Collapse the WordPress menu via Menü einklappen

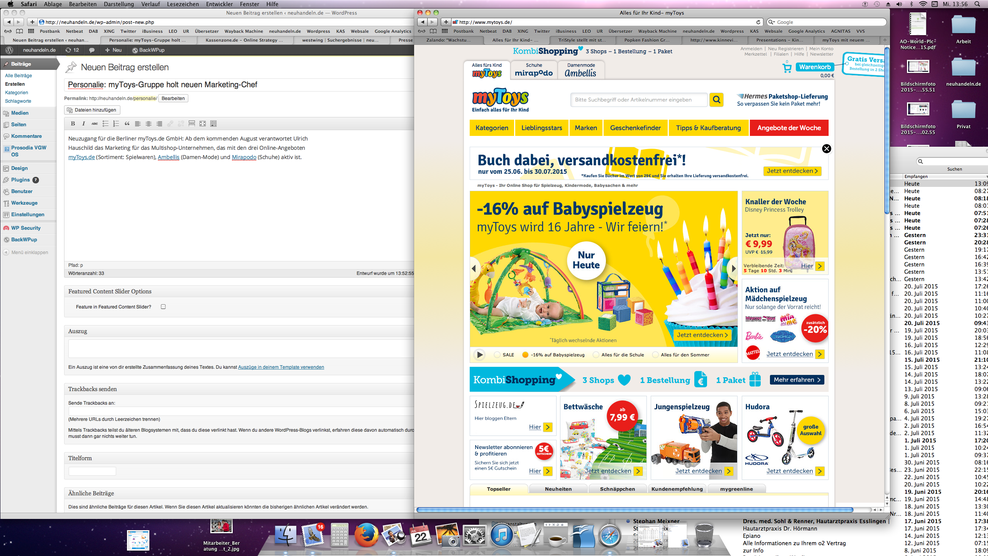coord(26,252)
